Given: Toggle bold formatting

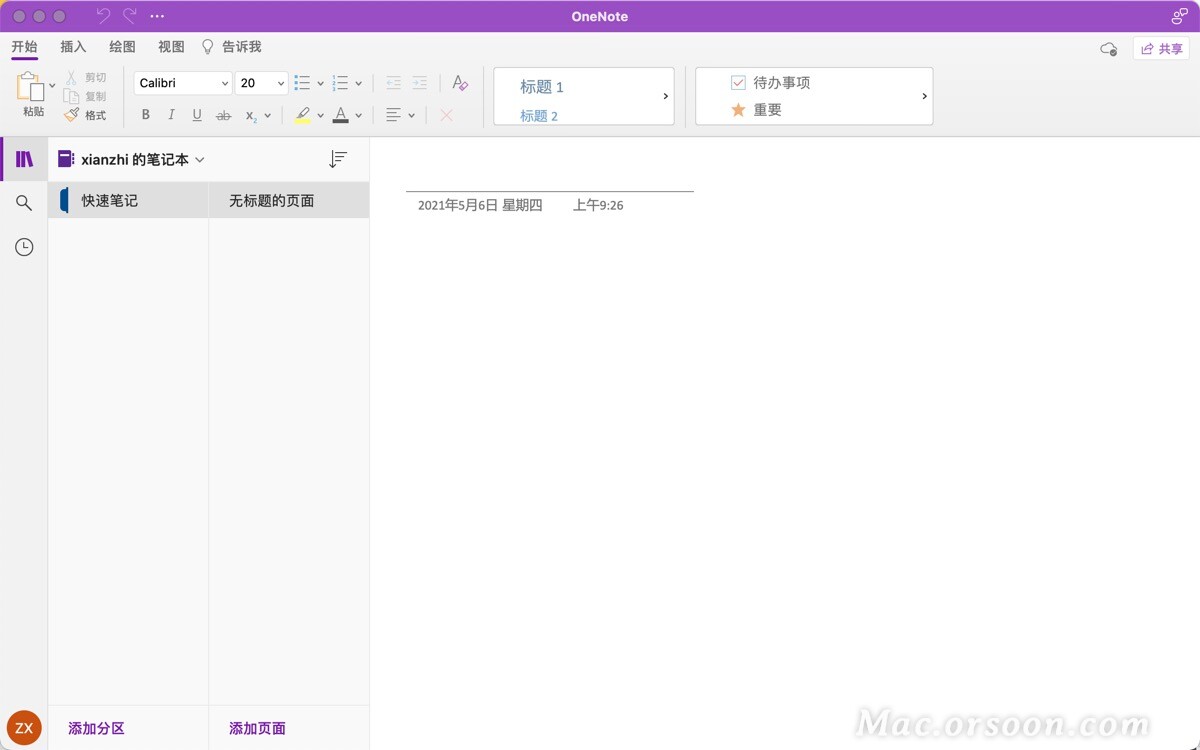Looking at the screenshot, I should (x=145, y=114).
